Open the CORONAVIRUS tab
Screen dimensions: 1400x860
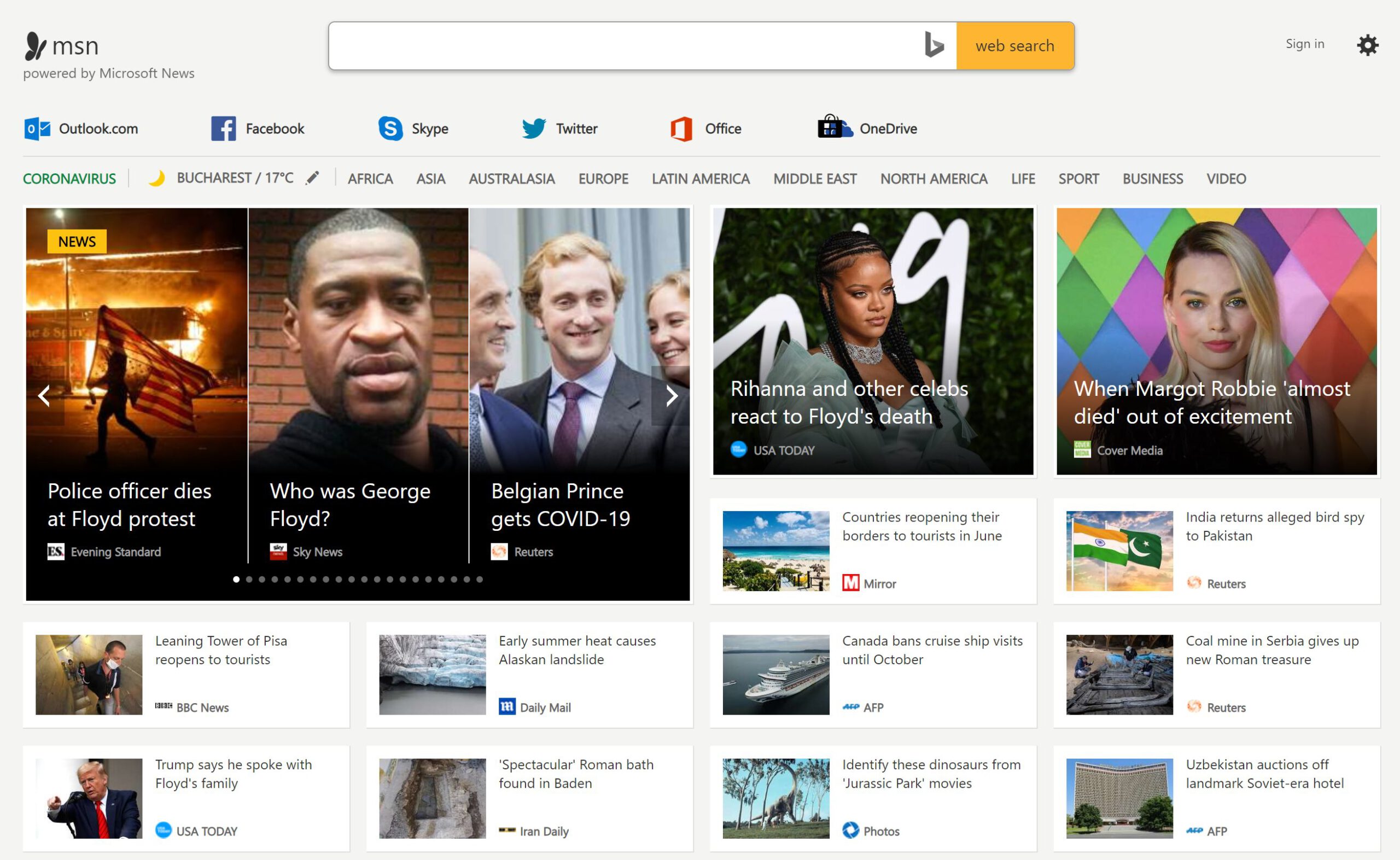click(69, 179)
